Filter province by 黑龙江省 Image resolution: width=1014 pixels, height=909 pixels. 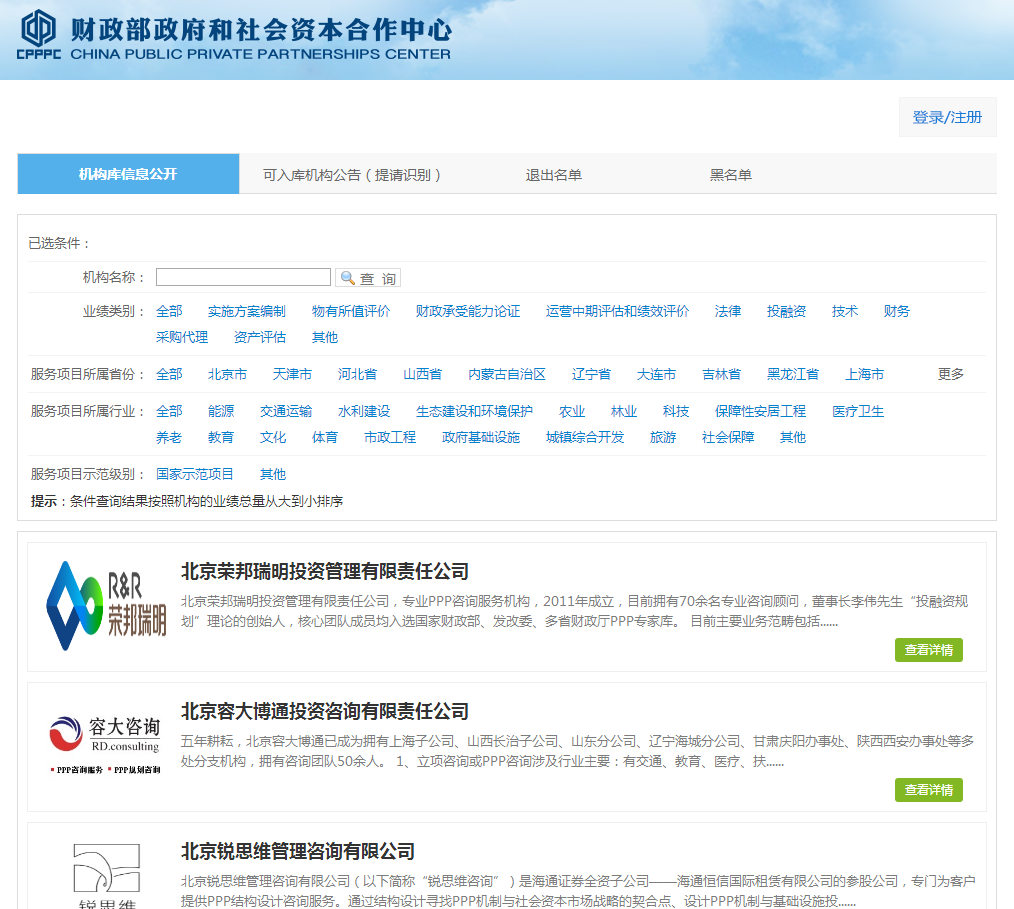click(x=793, y=374)
